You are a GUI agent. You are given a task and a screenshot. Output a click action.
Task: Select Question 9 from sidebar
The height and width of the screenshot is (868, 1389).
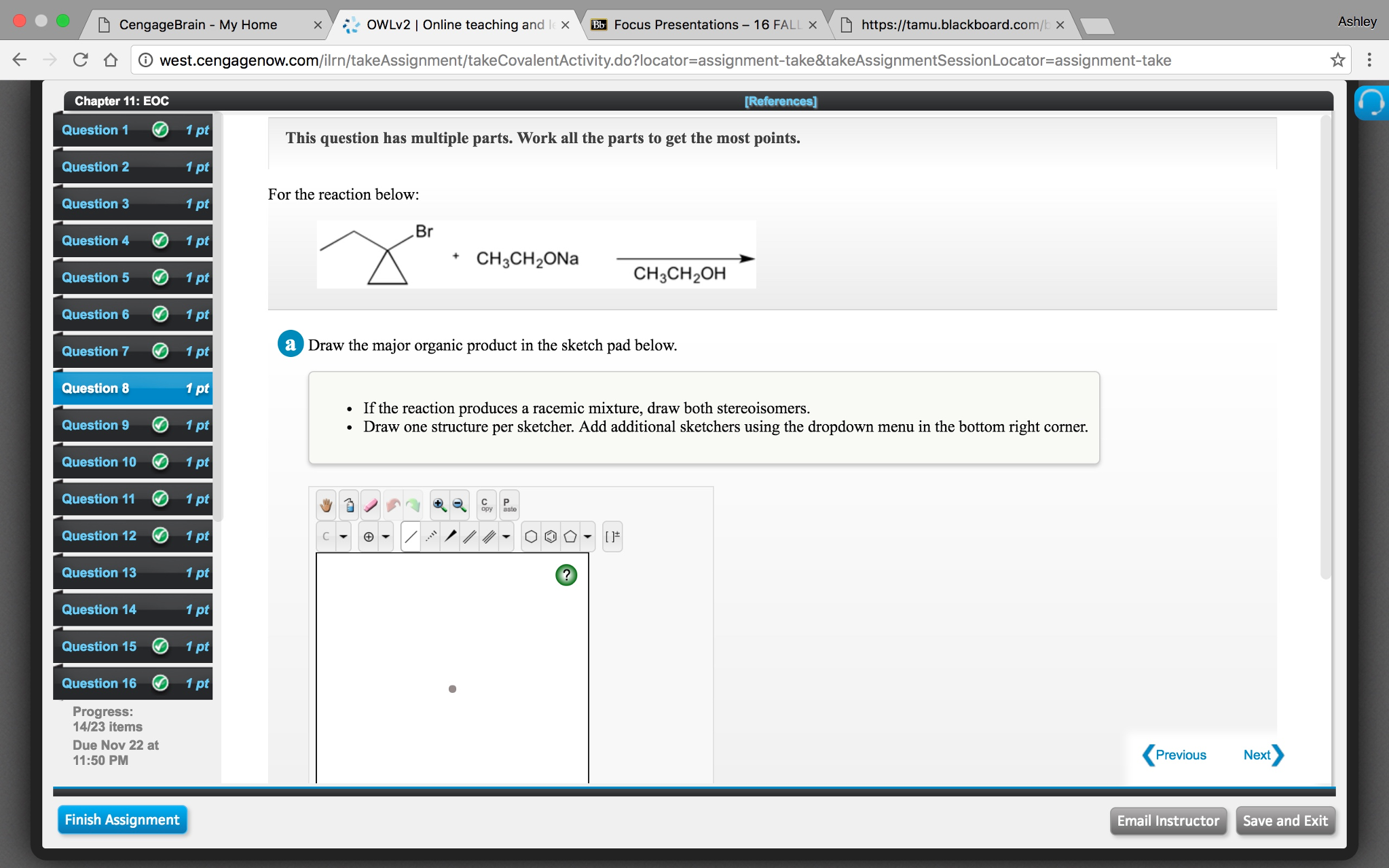click(x=97, y=425)
